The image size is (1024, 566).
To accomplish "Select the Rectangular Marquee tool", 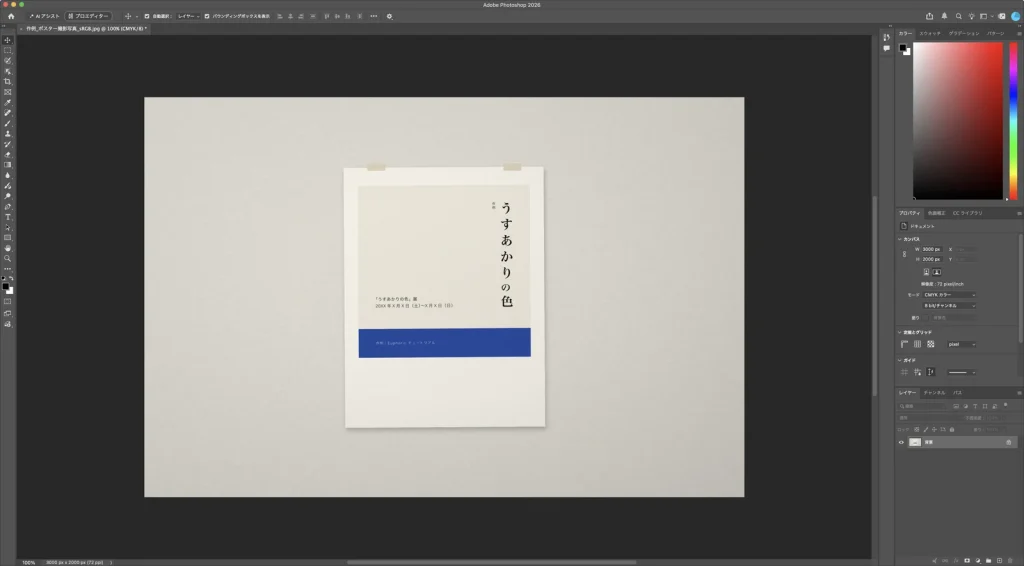I will (x=8, y=50).
